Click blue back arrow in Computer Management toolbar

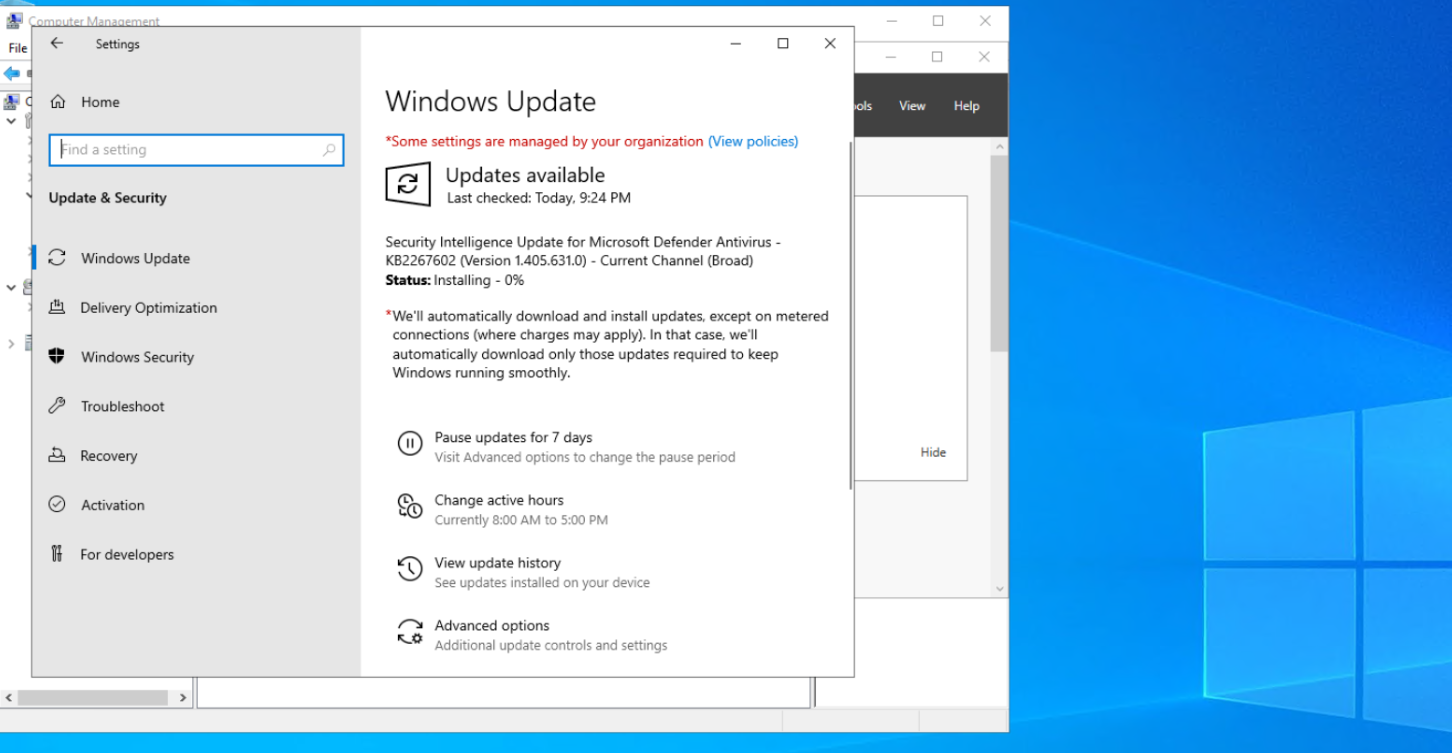click(12, 74)
